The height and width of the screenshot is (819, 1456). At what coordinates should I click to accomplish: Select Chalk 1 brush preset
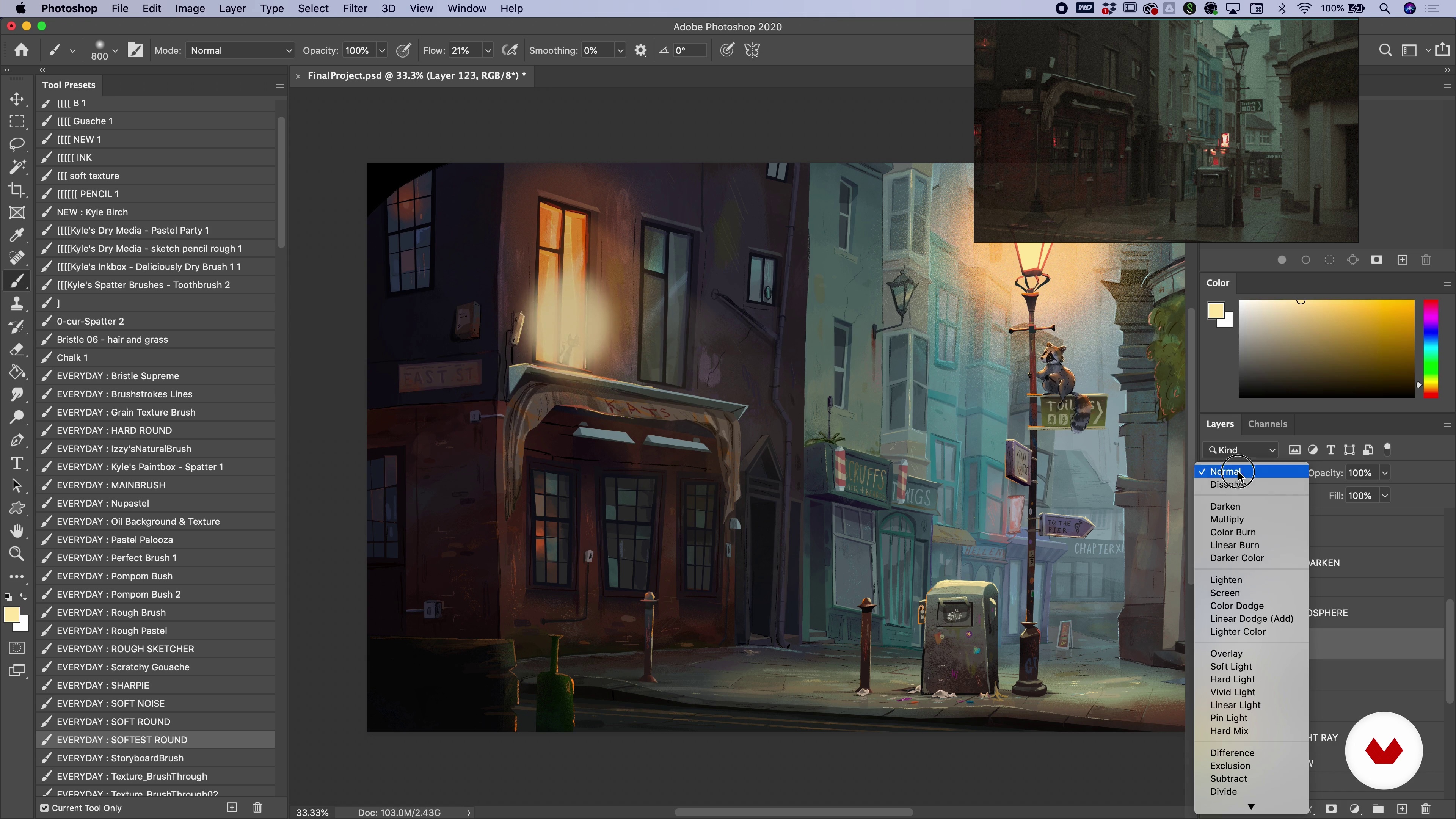156,358
